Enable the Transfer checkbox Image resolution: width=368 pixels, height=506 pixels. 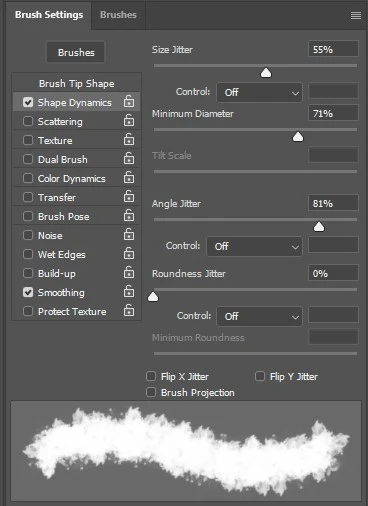tap(28, 197)
